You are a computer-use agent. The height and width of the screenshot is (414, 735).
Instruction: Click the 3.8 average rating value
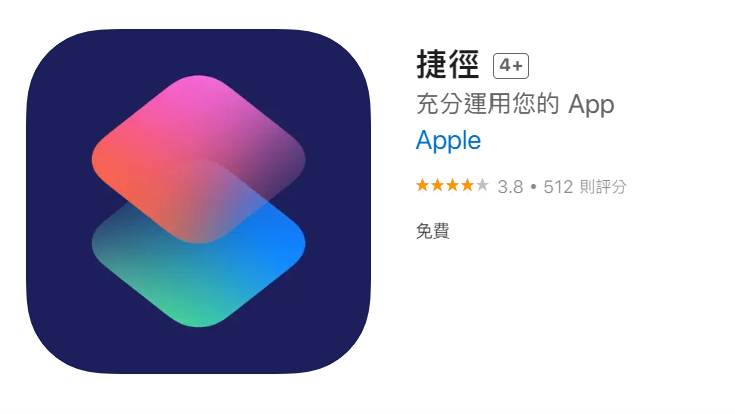tap(510, 187)
